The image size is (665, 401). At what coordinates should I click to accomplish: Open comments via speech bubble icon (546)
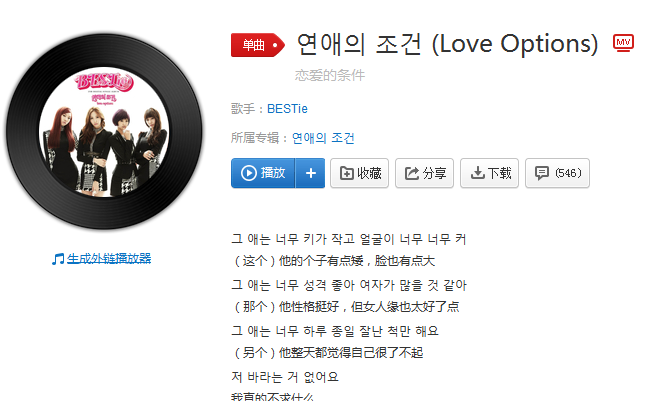click(557, 173)
